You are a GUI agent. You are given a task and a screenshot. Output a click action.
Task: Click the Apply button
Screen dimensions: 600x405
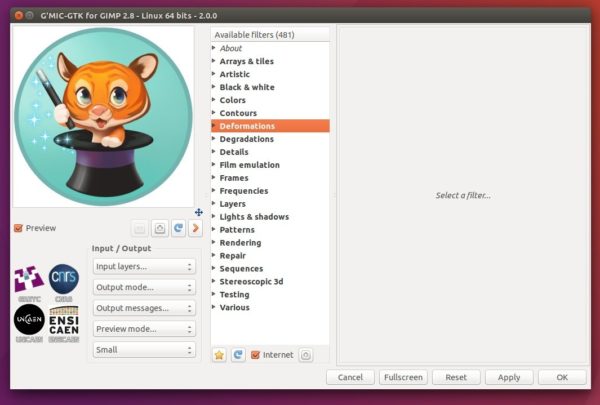[509, 377]
